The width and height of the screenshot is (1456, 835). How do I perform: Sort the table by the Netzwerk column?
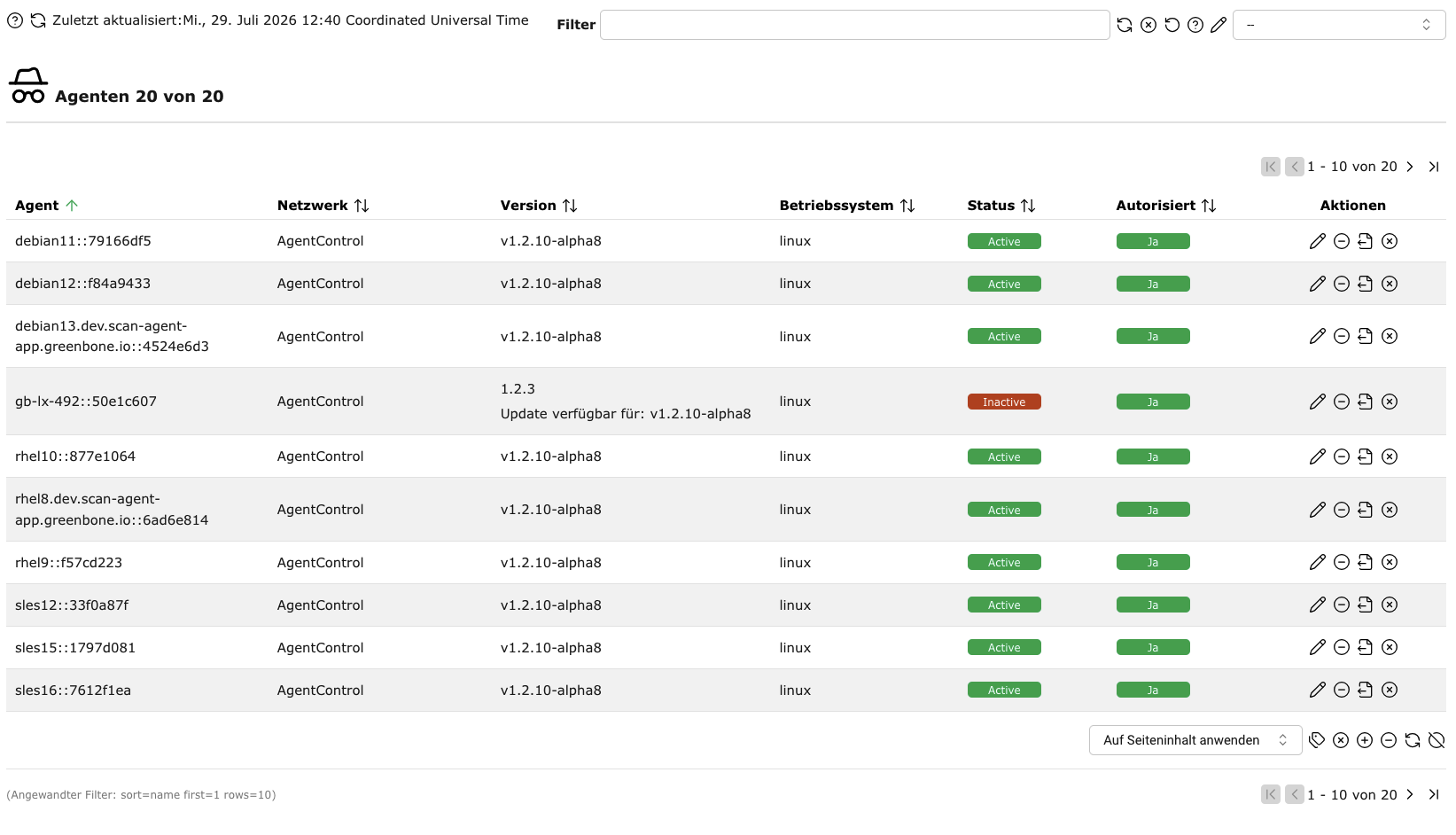(x=323, y=206)
